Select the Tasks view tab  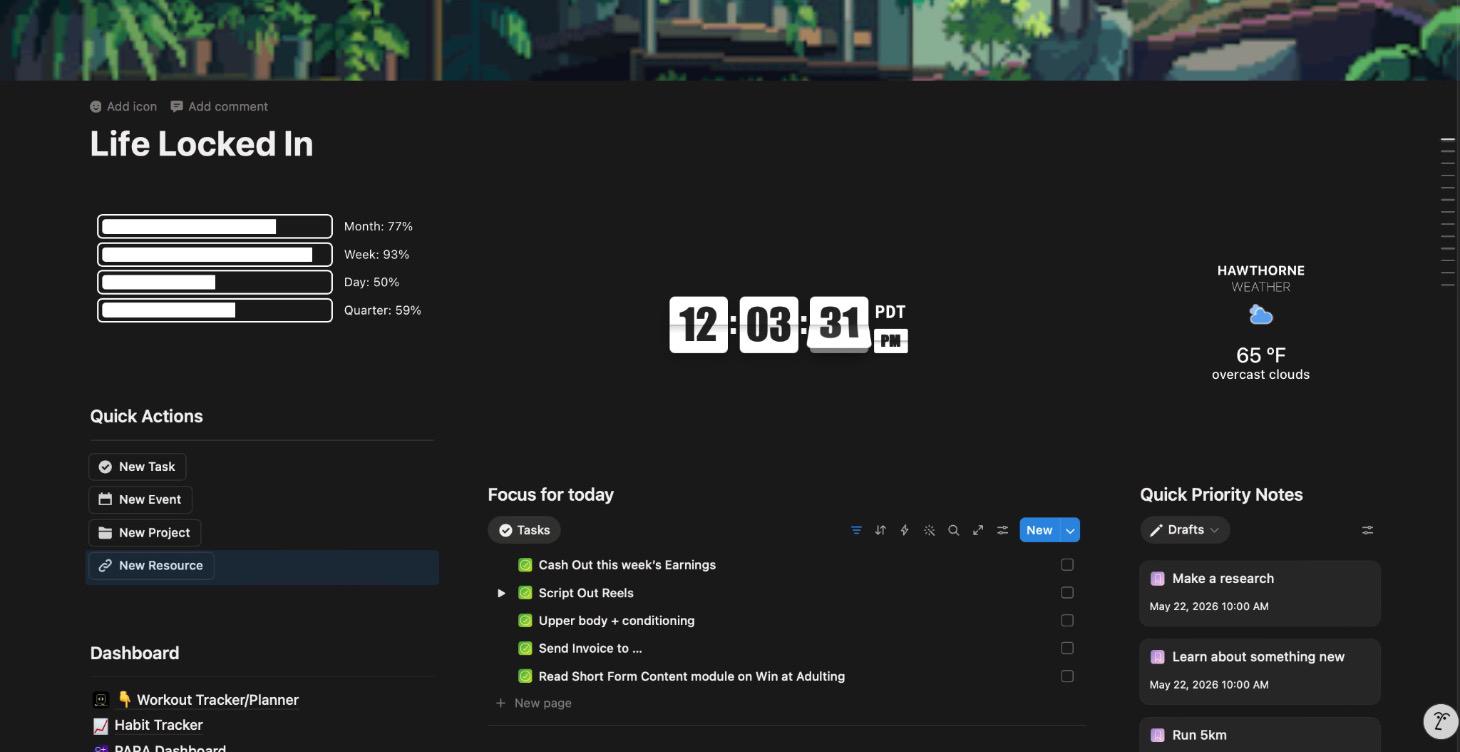[524, 530]
